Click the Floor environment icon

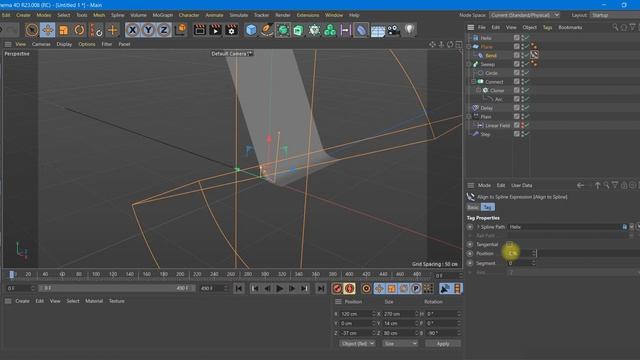pos(378,31)
